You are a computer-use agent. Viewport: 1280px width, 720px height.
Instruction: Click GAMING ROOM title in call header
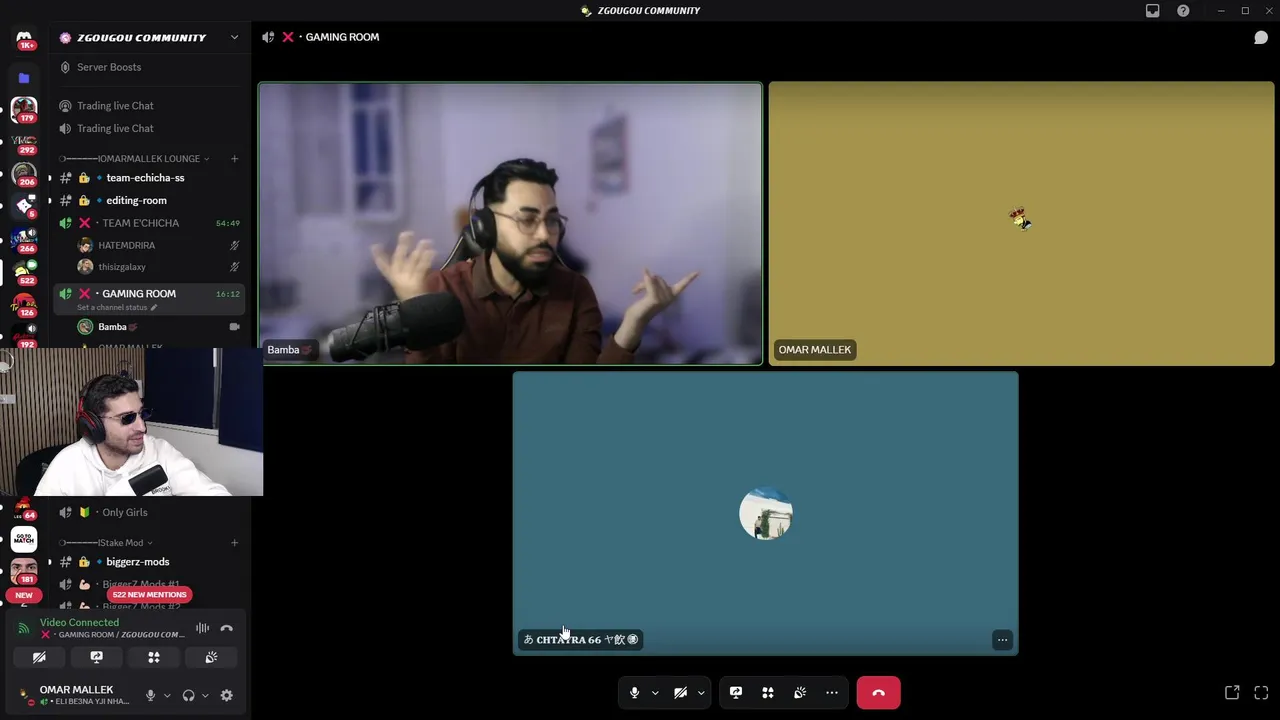click(342, 37)
